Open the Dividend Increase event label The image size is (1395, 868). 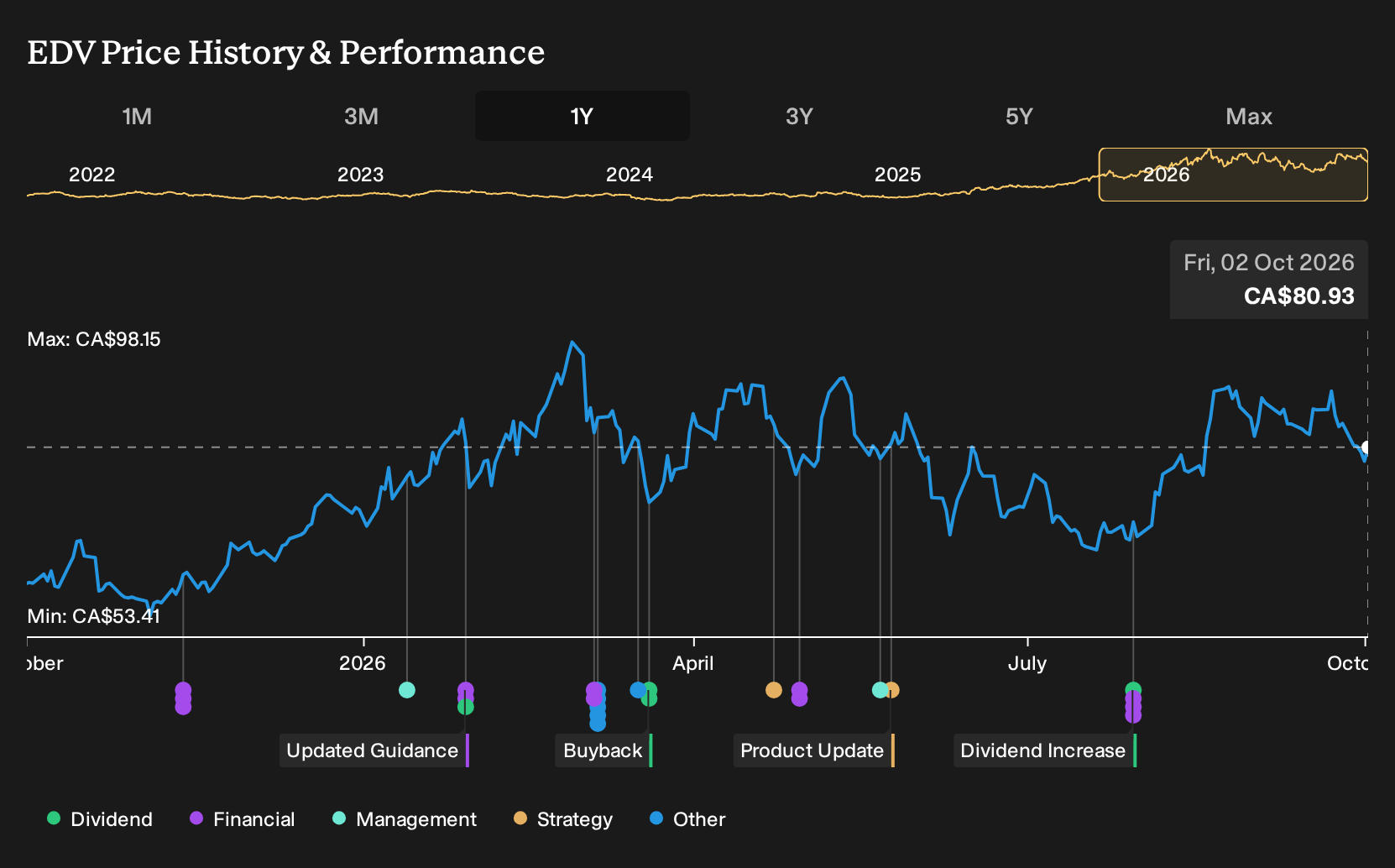[x=1043, y=750]
